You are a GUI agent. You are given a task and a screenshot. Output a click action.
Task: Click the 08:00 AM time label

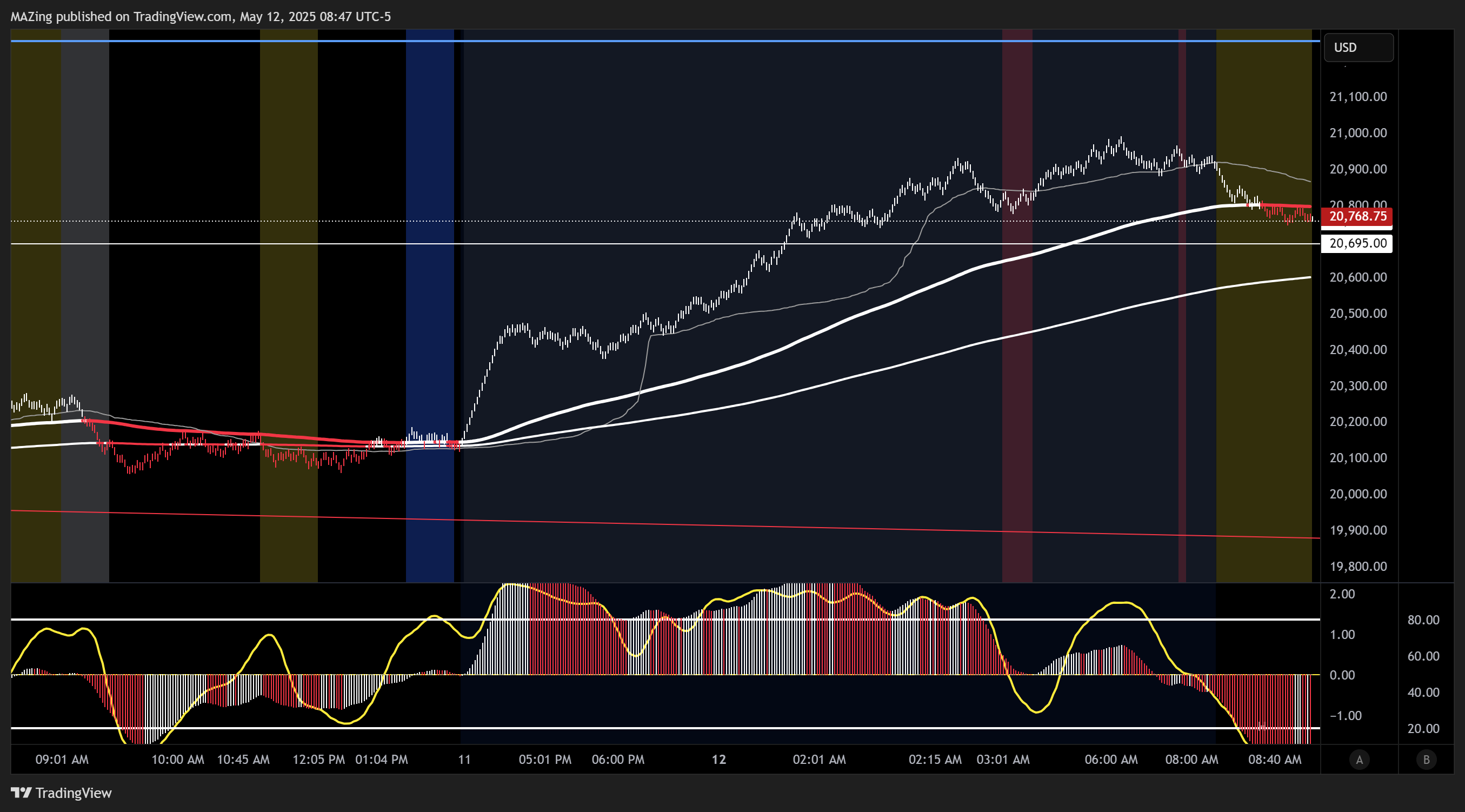(1191, 760)
